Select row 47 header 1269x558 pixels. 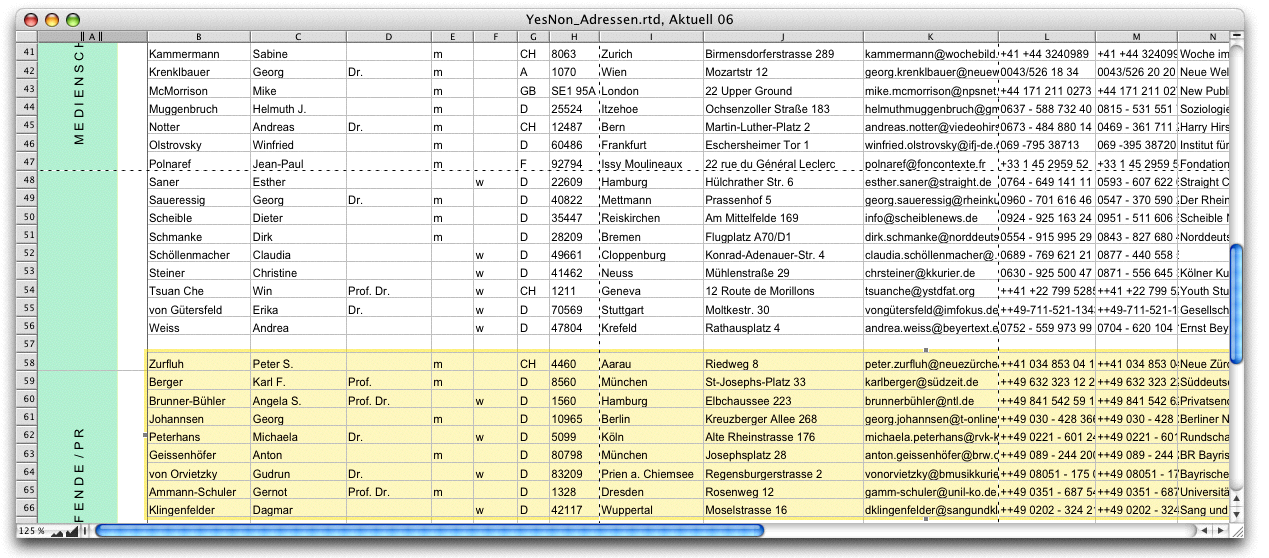28,162
